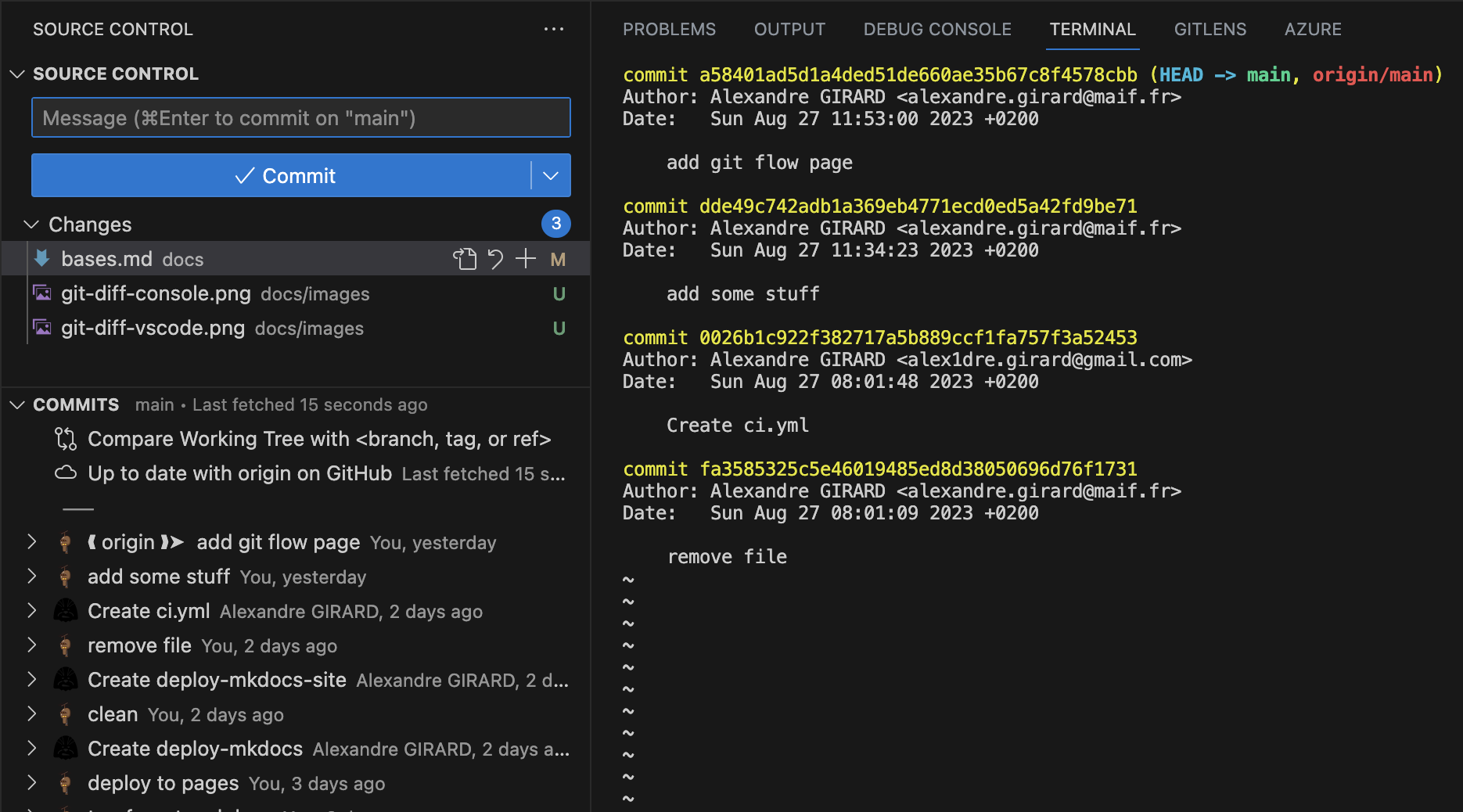Expand the 'remove file' commit

pyautogui.click(x=31, y=645)
